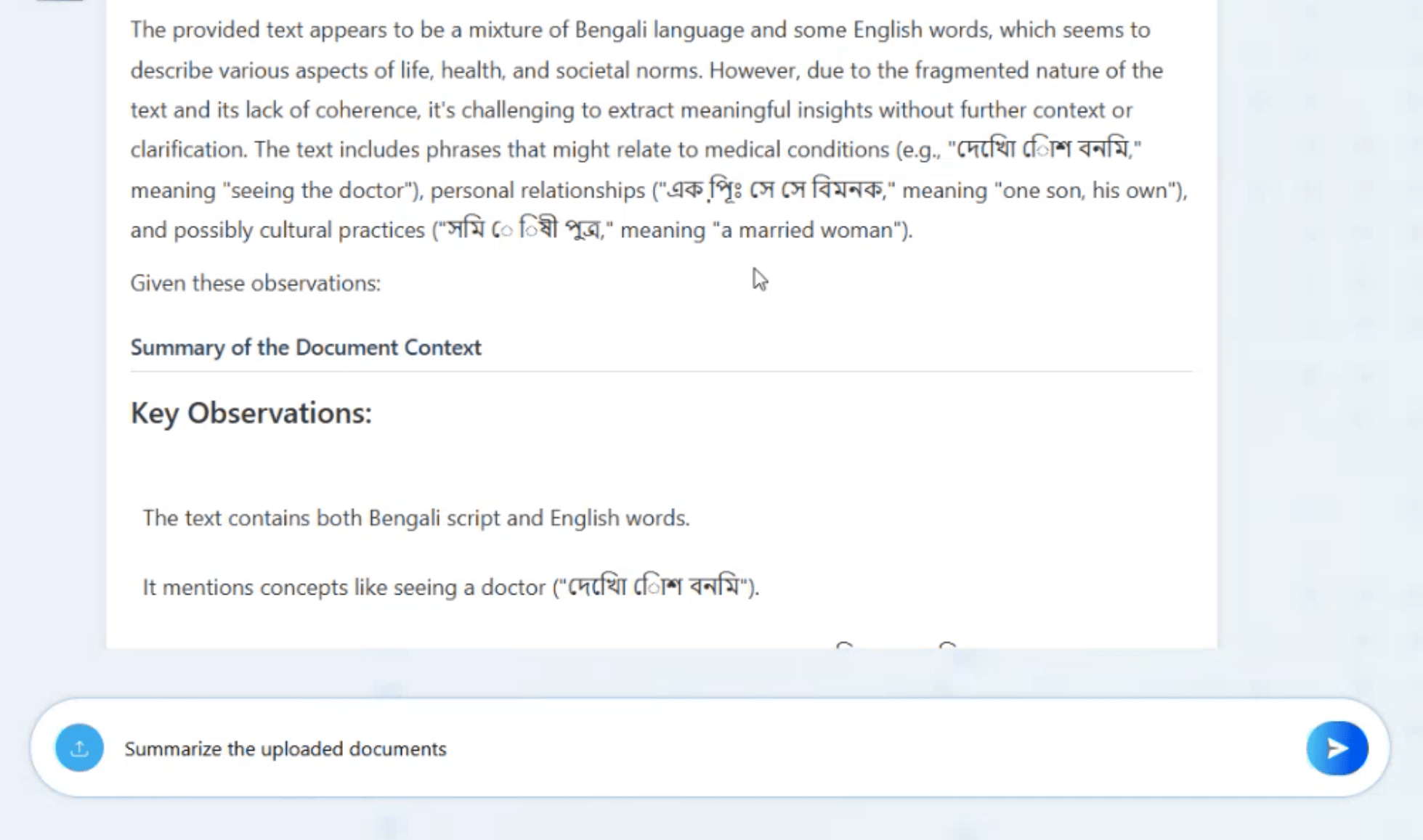Screen dimensions: 1423x840
Task: Click the upload document icon
Action: click(79, 748)
